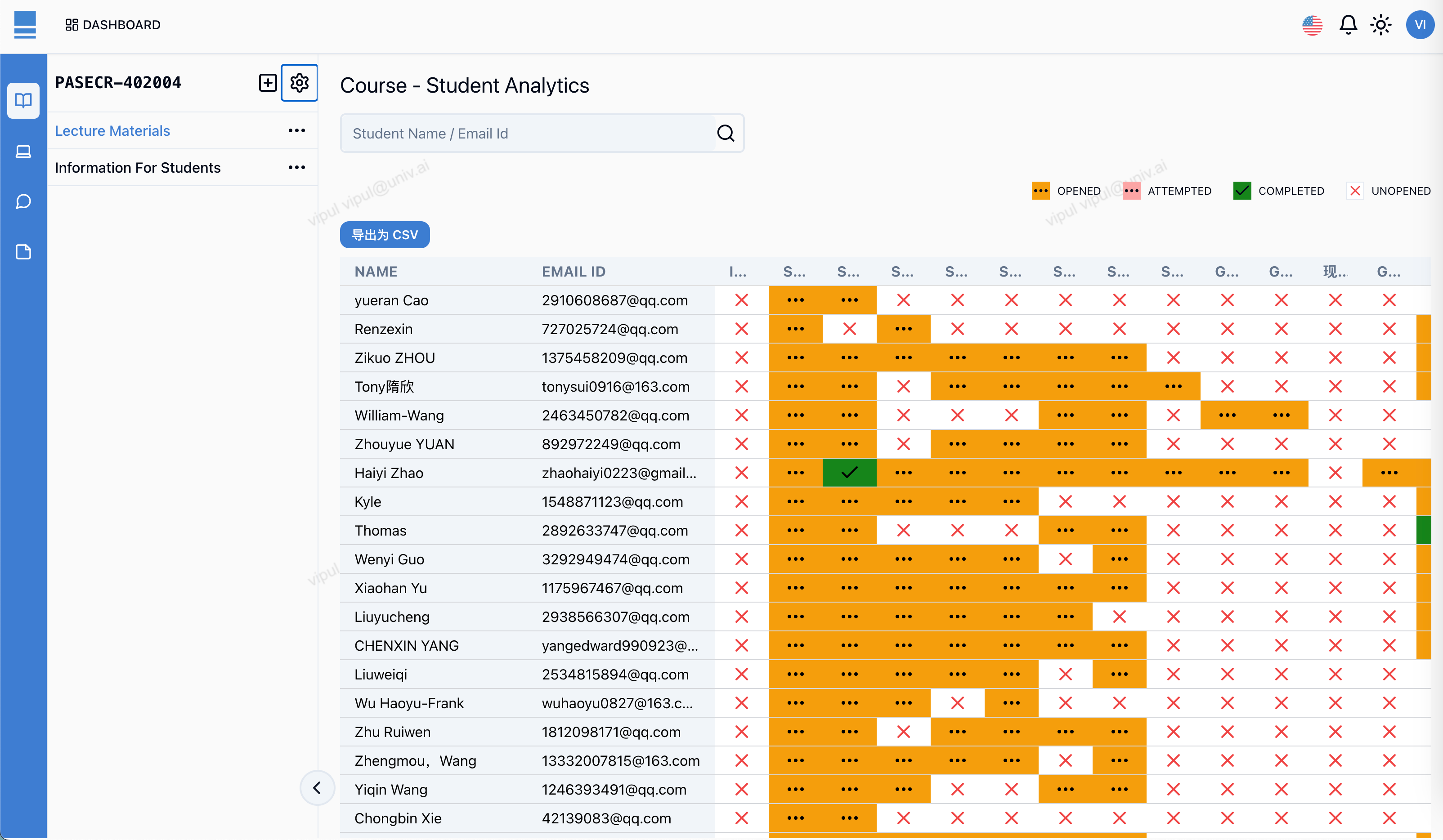Open the document sidebar icon
1443x840 pixels.
(x=23, y=252)
